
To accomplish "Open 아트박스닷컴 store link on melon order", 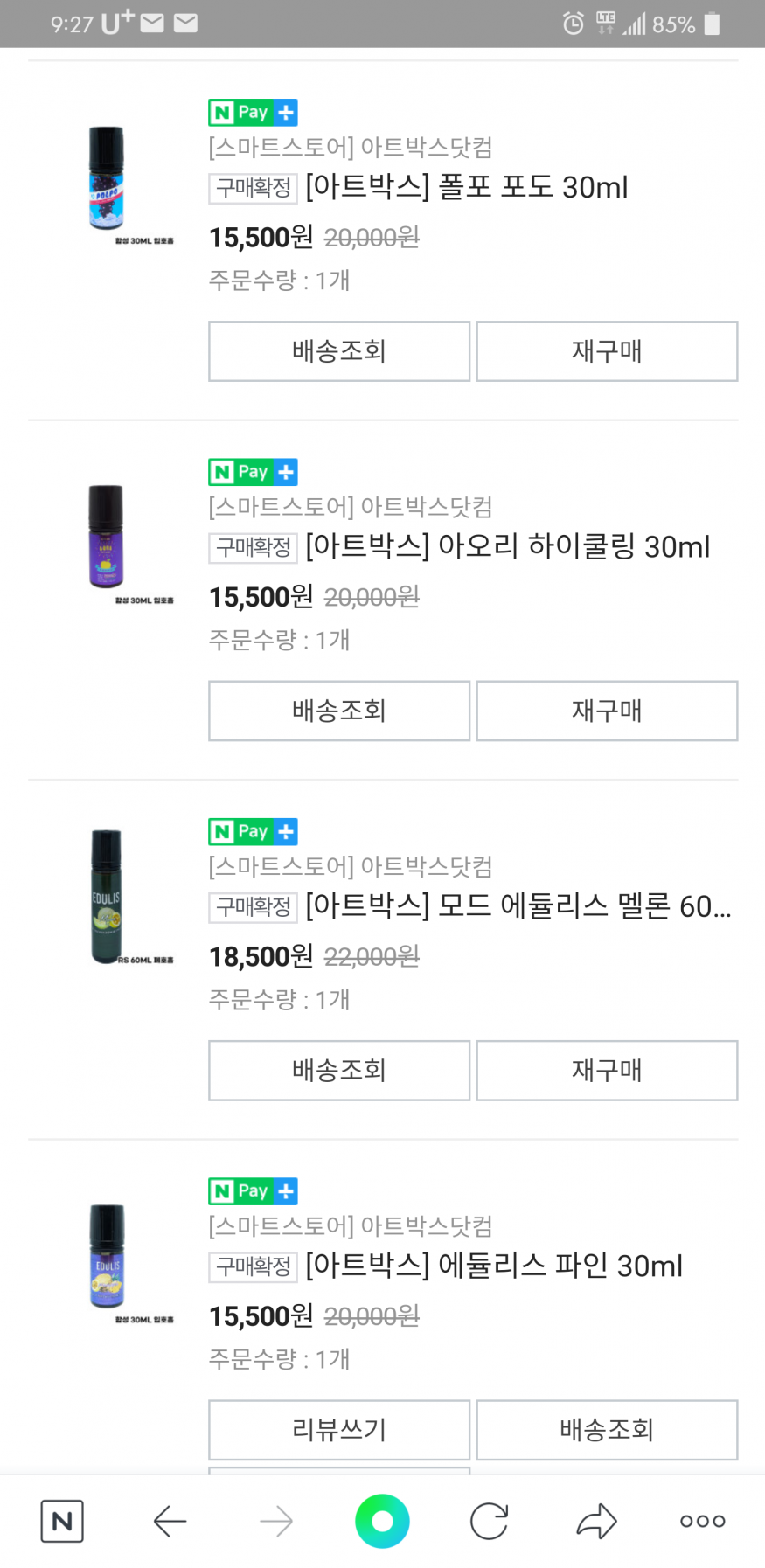I will pos(351,867).
